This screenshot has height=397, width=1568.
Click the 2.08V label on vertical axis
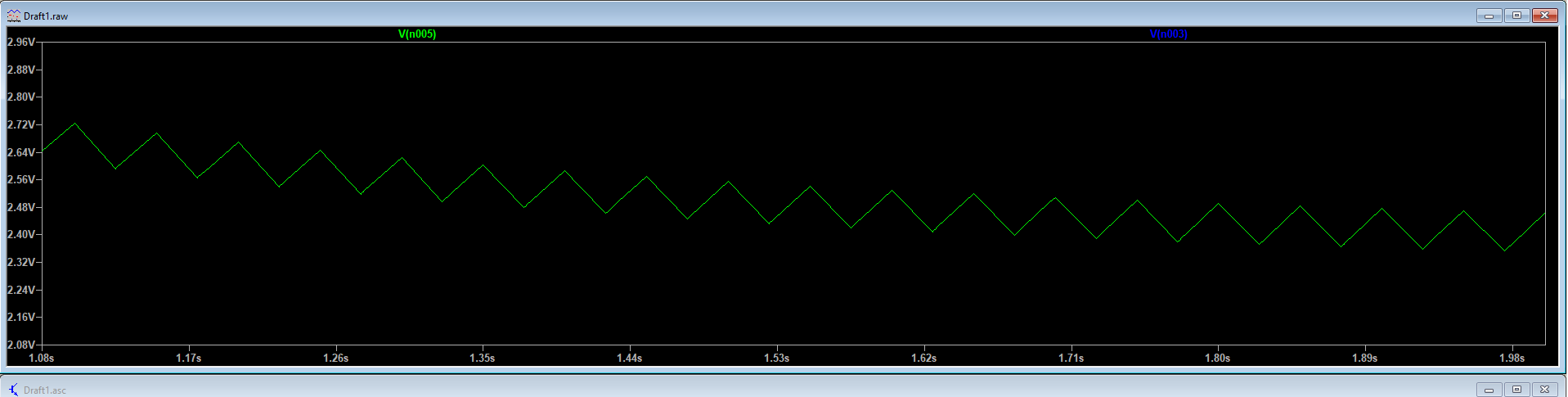pos(20,345)
